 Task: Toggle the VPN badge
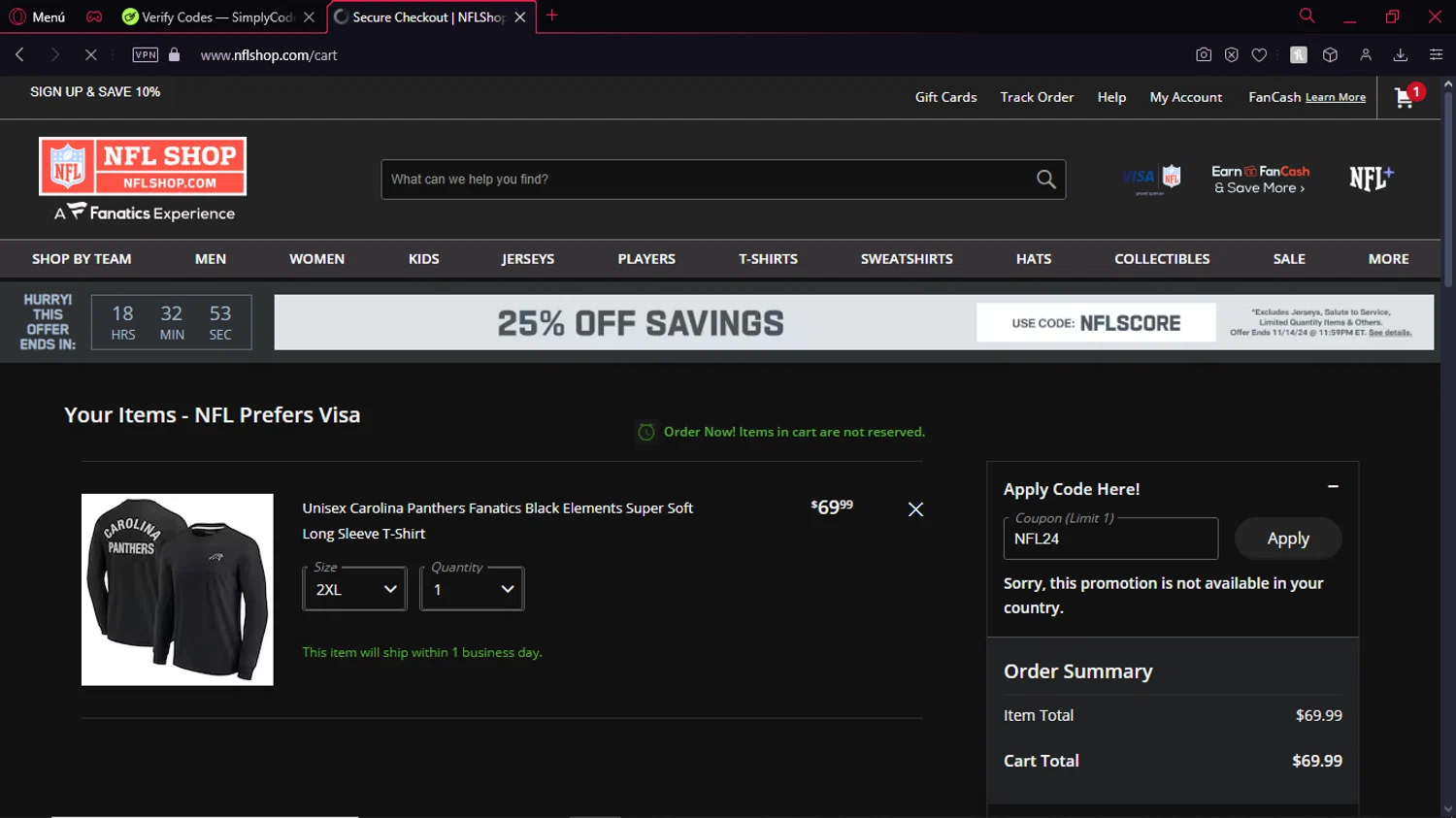point(146,55)
